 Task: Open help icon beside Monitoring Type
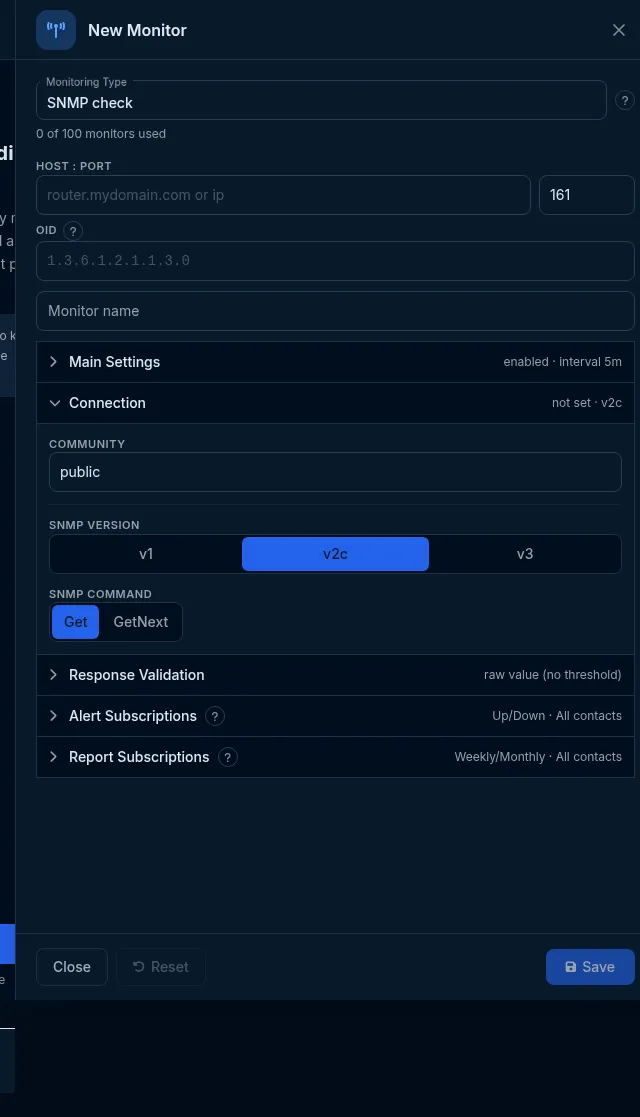(x=624, y=100)
